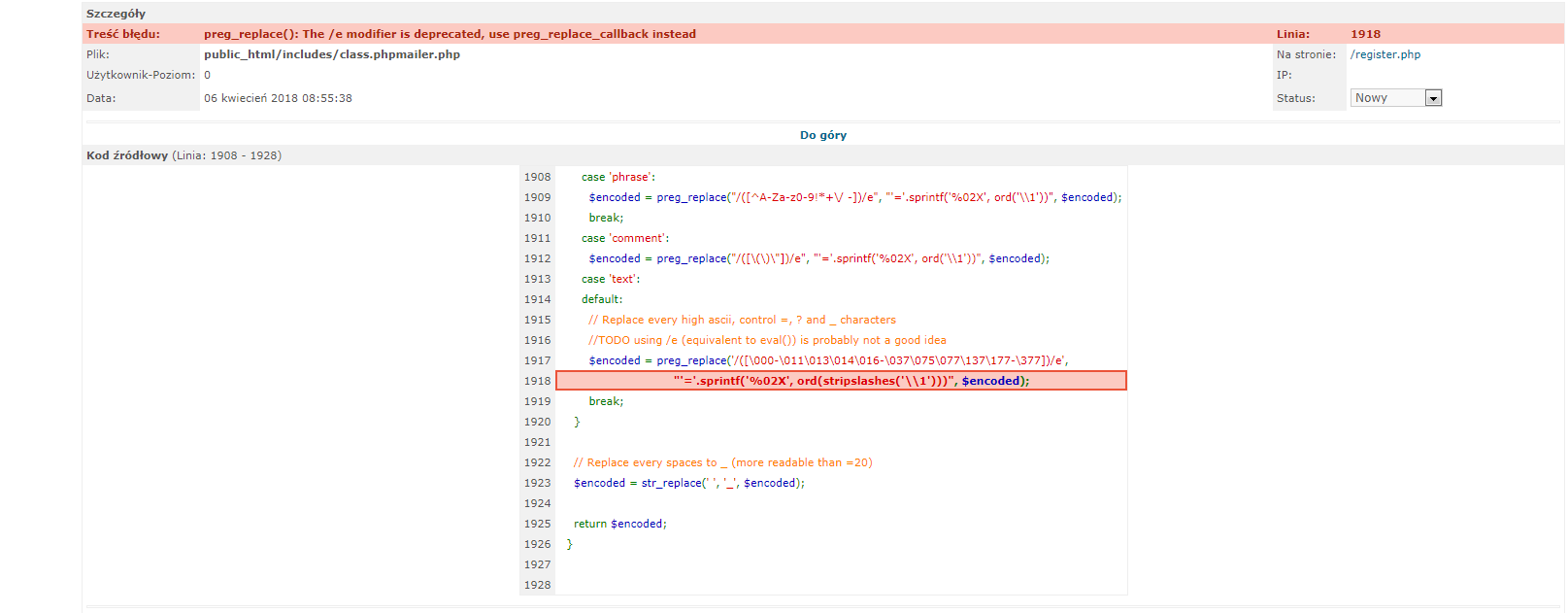Select the highlighted source line 1918
Viewport: 1568px width, 613px height.
(x=841, y=381)
